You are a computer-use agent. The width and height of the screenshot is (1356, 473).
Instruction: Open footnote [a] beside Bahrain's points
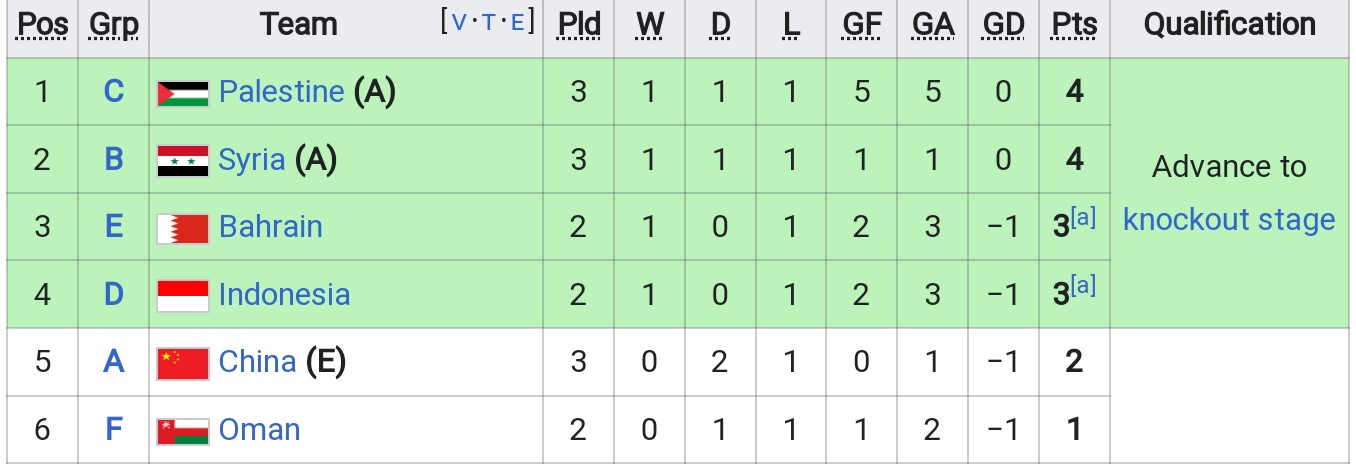pos(1083,218)
